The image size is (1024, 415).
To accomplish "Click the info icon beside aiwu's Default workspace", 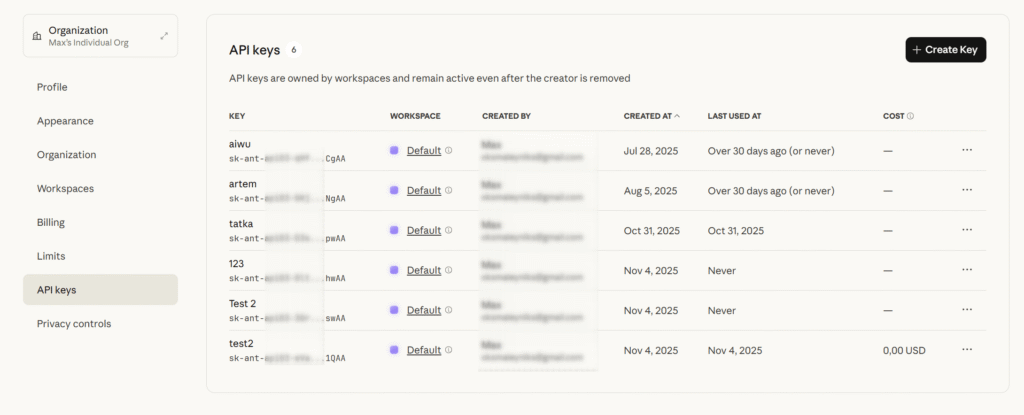I will pyautogui.click(x=448, y=151).
